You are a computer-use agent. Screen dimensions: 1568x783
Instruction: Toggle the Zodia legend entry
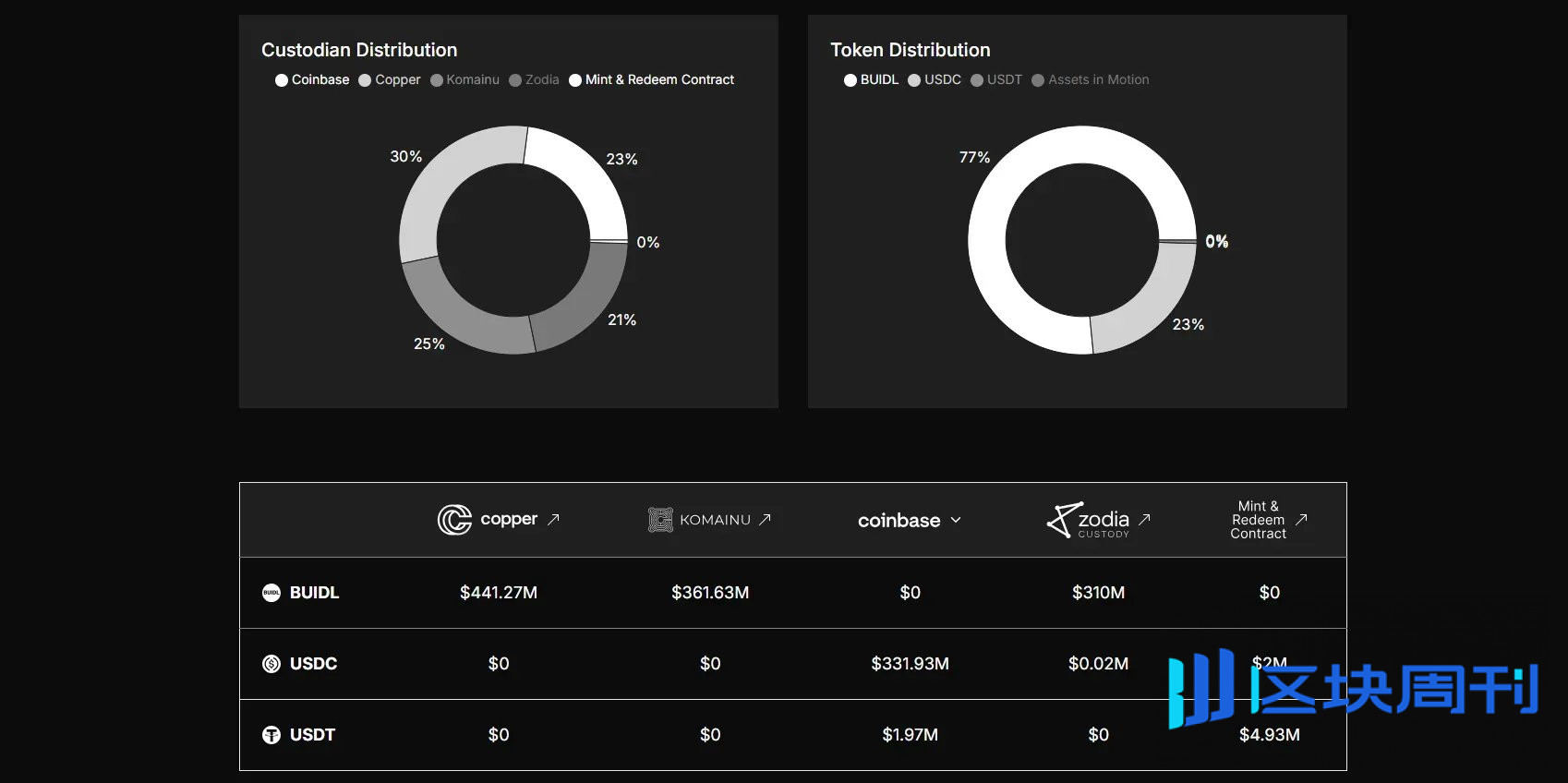pos(534,80)
